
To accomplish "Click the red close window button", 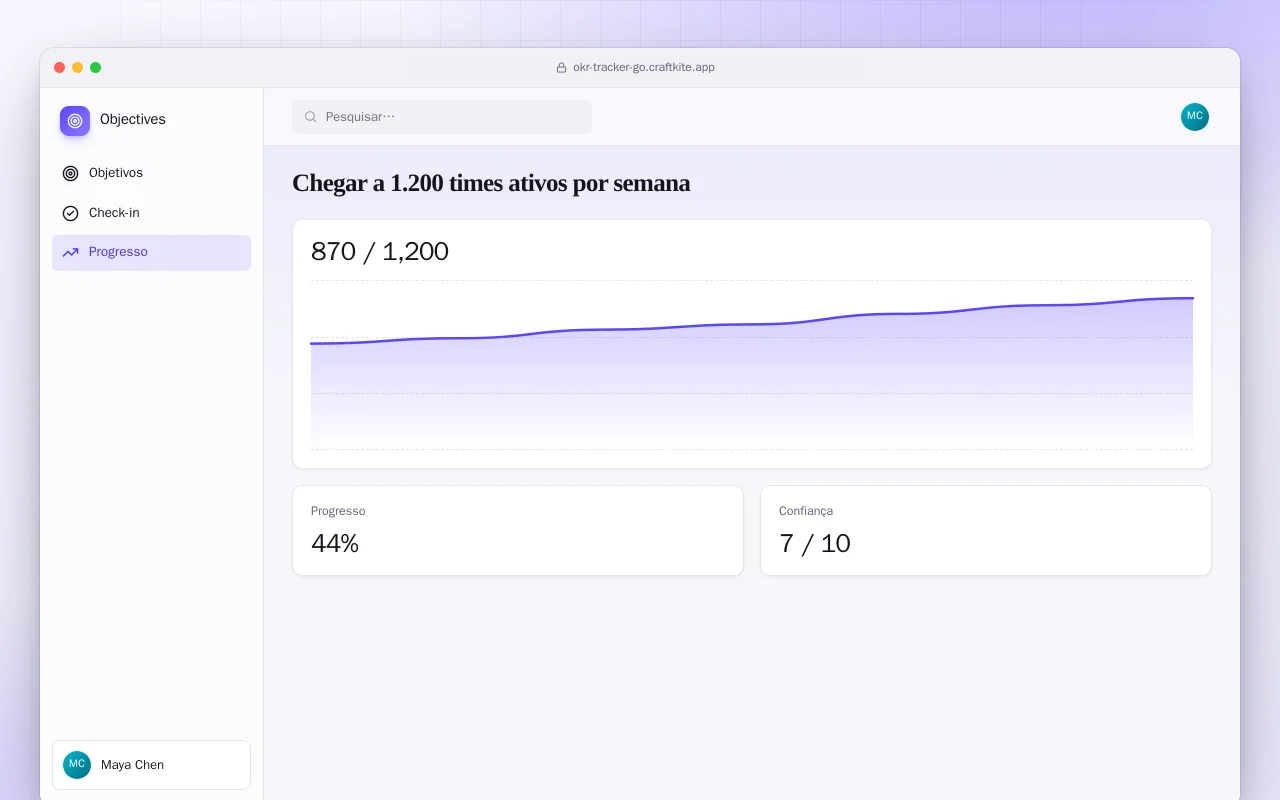I will point(60,68).
